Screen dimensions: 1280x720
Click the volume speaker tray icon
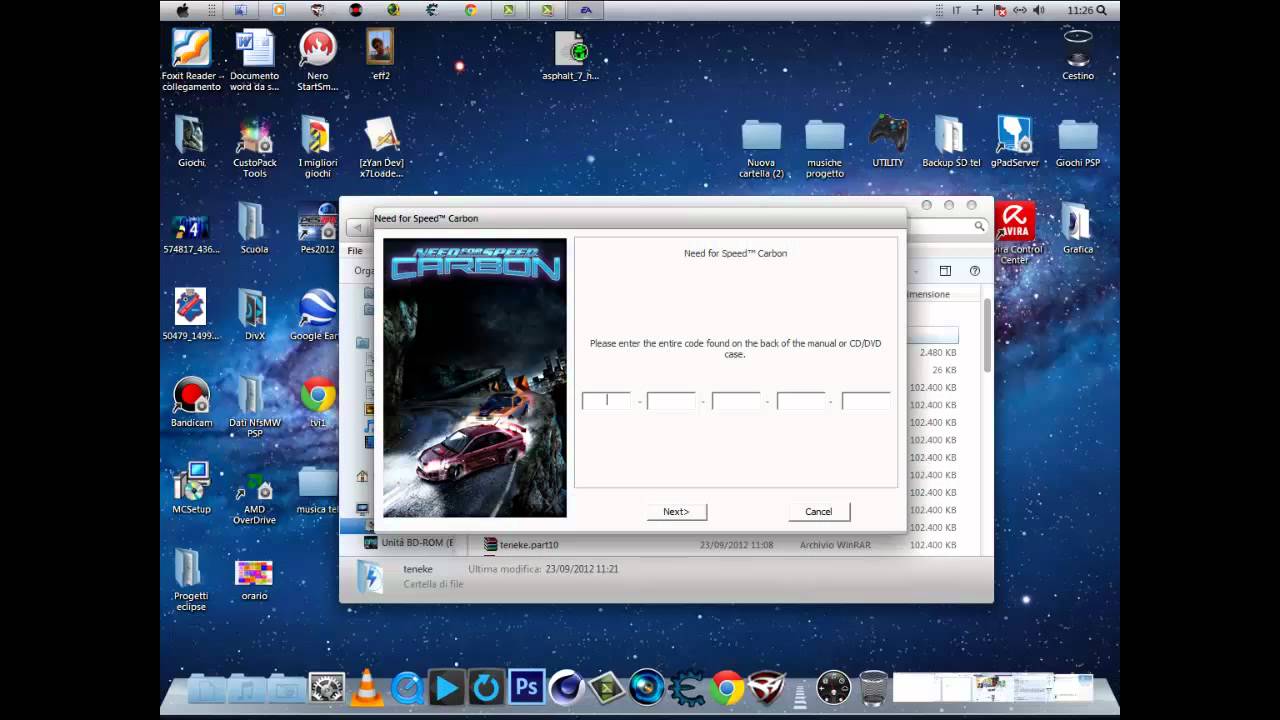(x=1039, y=10)
